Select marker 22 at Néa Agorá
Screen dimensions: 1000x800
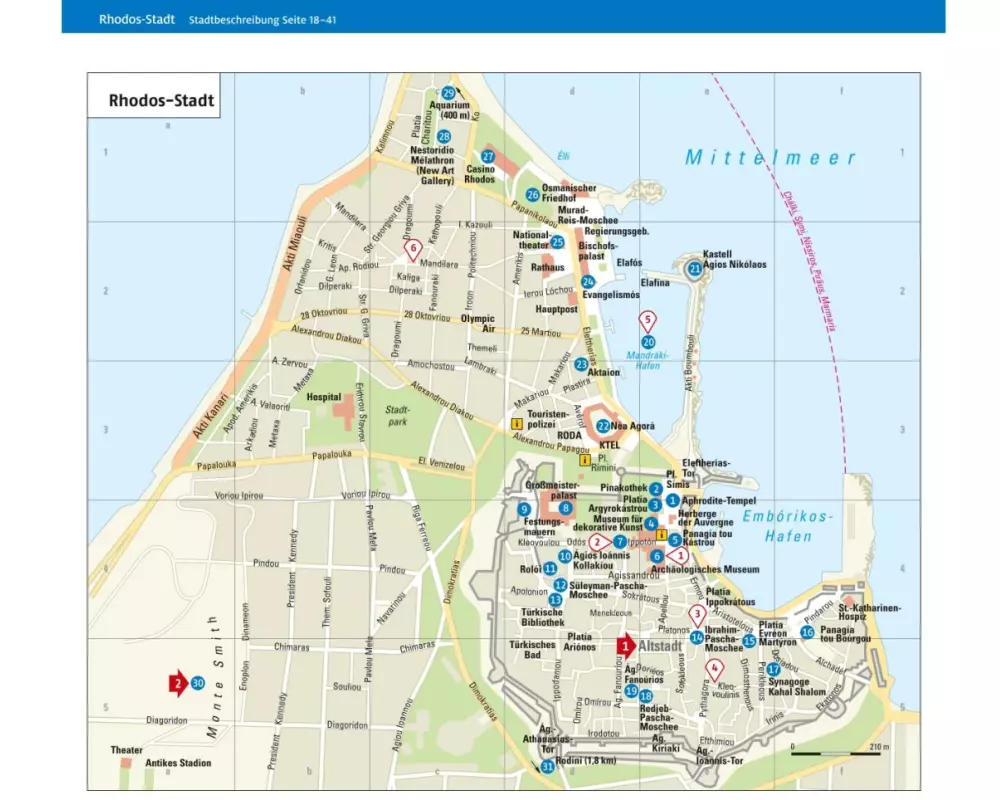pyautogui.click(x=602, y=426)
